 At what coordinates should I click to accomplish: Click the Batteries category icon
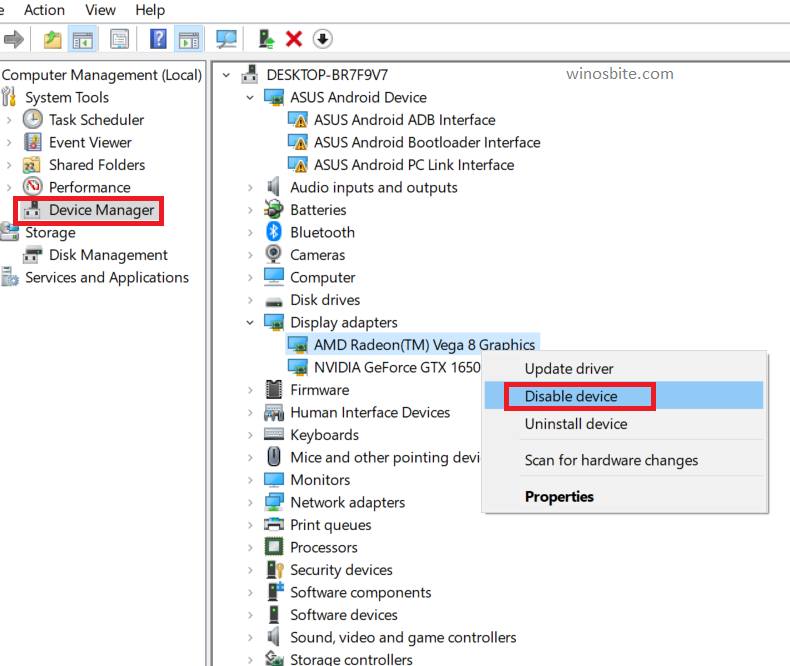point(274,210)
